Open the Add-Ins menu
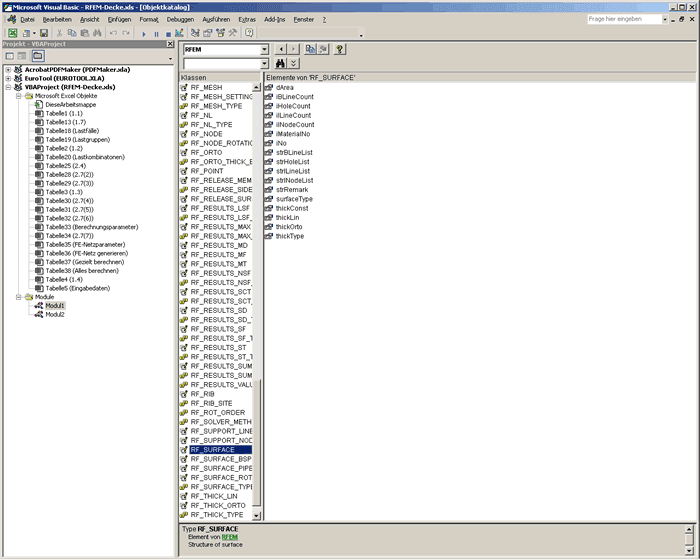 tap(275, 20)
